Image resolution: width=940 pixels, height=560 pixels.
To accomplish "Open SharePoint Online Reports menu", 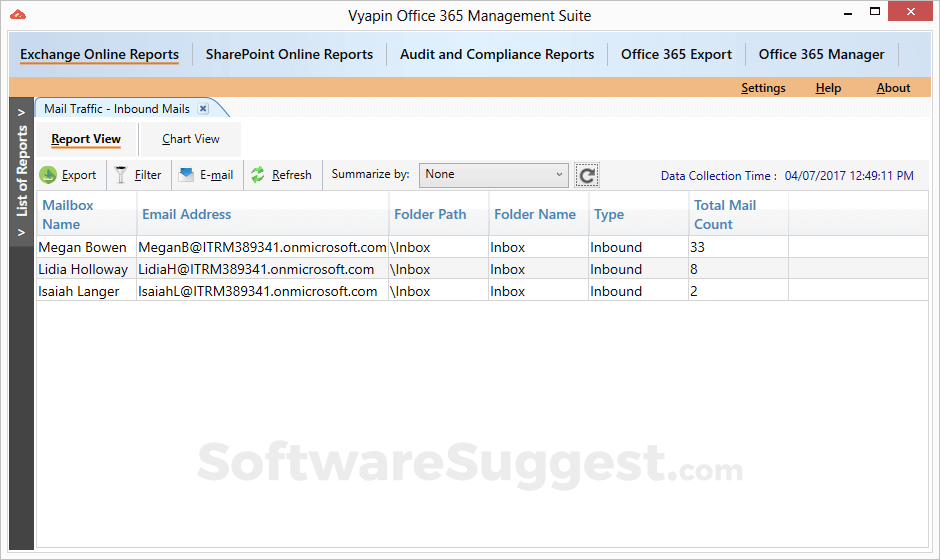I will pos(289,55).
